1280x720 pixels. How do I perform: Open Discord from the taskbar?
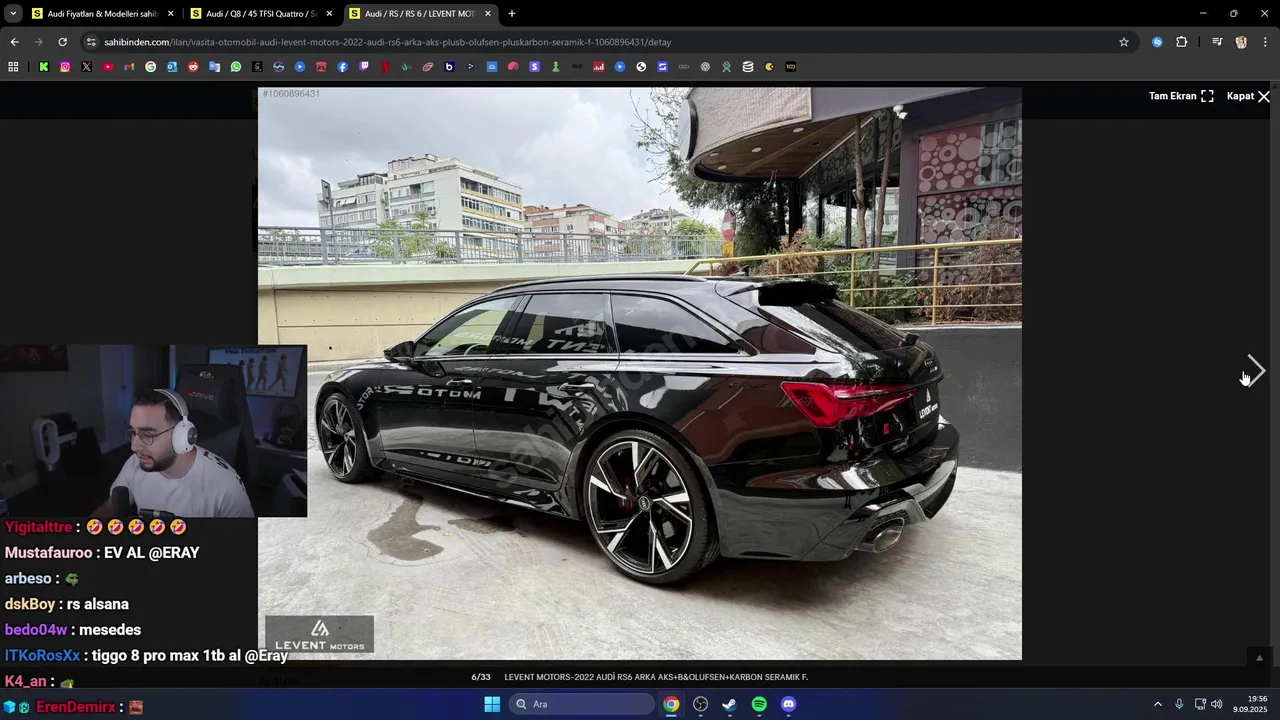pyautogui.click(x=788, y=704)
